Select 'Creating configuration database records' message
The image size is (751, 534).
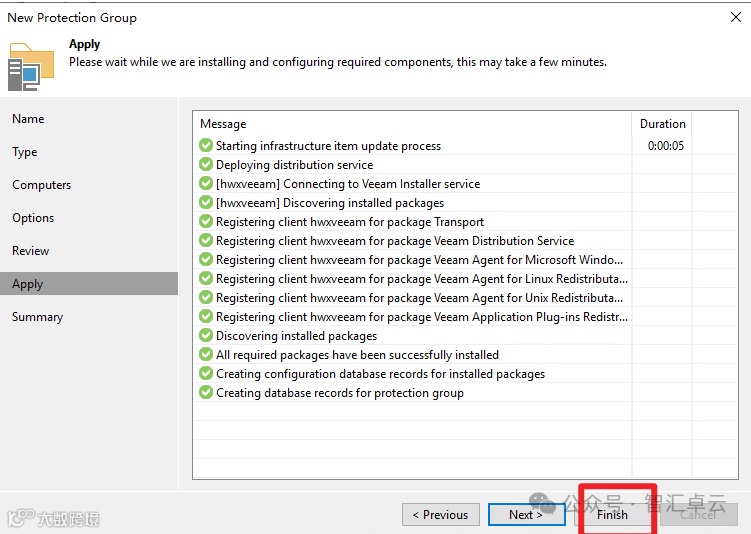tap(381, 374)
